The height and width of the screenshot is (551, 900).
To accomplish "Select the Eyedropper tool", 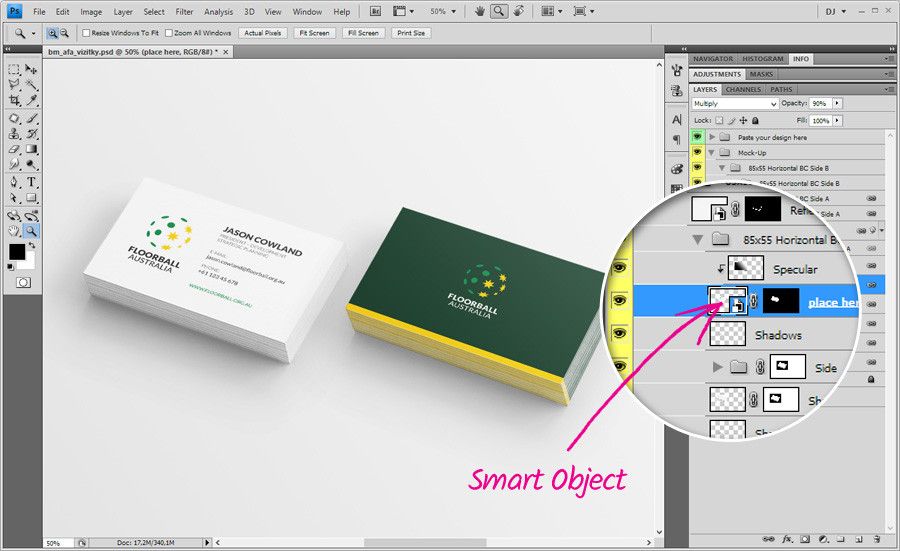I will point(32,100).
